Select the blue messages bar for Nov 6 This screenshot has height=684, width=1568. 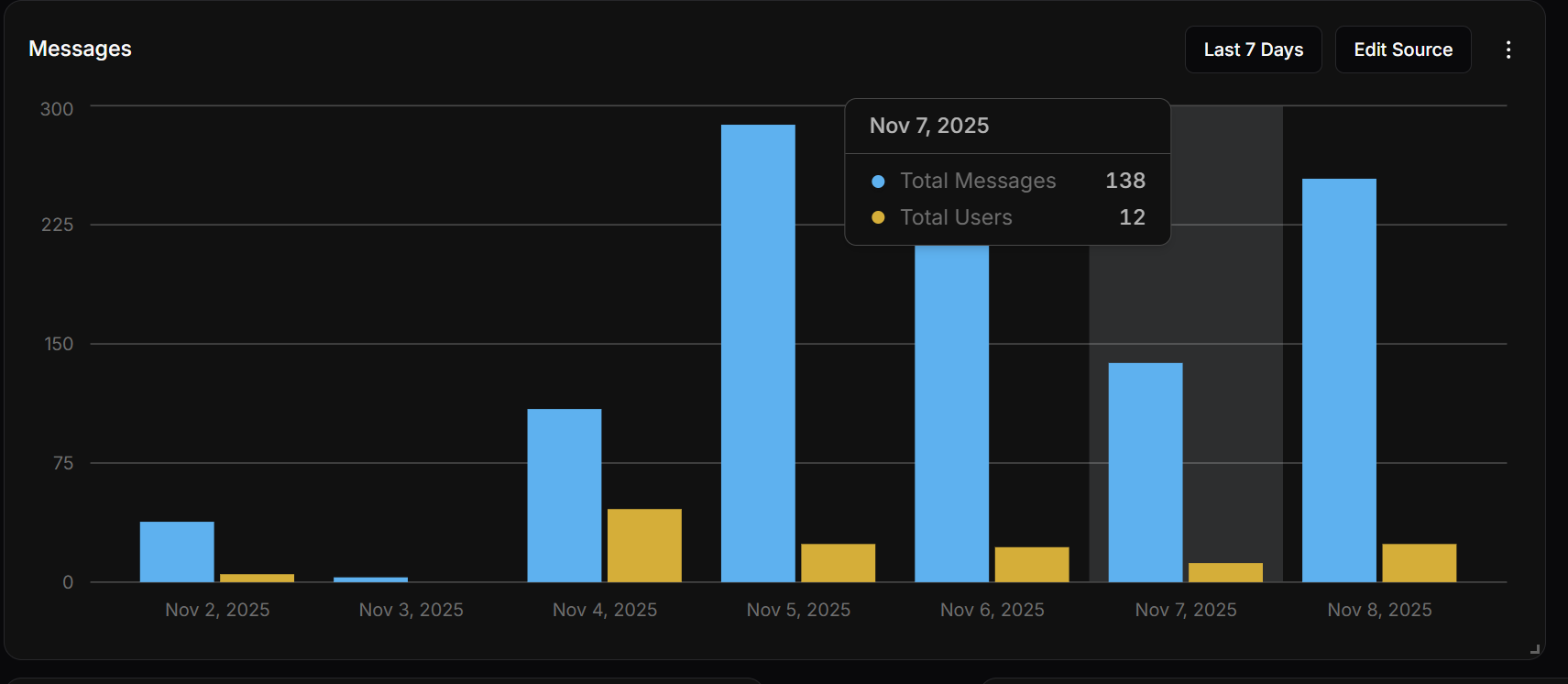951,413
